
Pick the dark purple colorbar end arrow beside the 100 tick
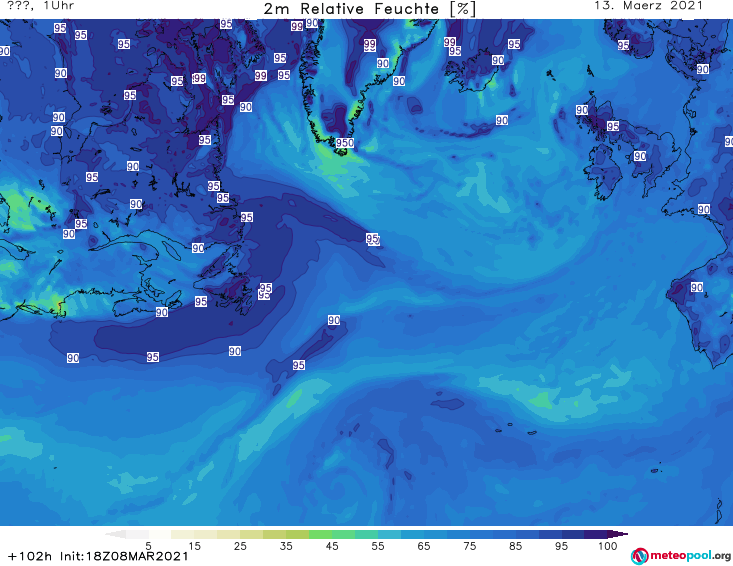618,534
